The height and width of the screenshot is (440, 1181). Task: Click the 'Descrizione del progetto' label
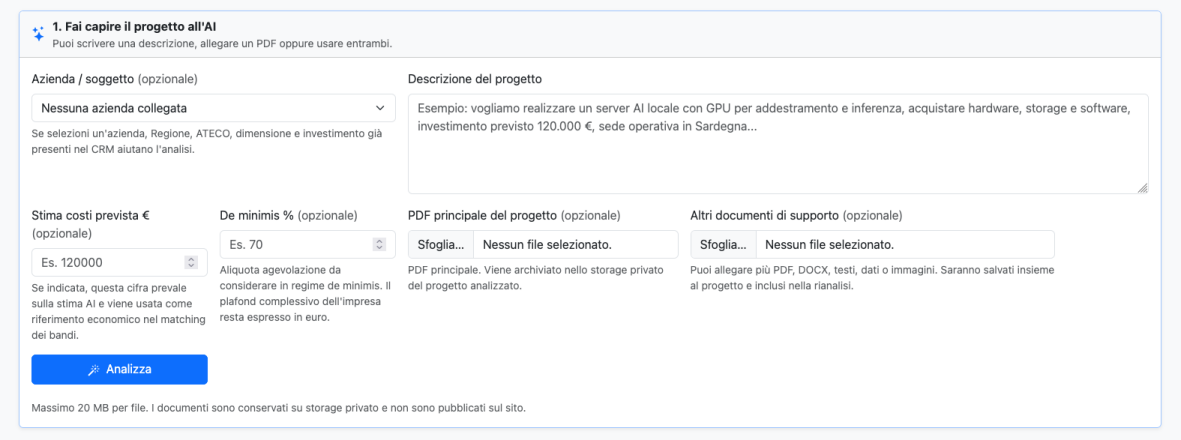pyautogui.click(x=475, y=78)
